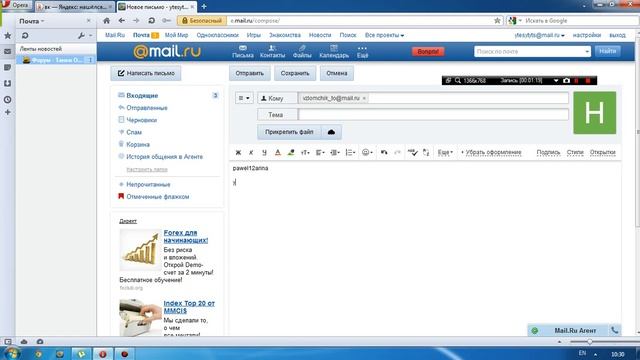Screen dimensions: 640x360
Task: Open the font color picker
Action: tap(278, 153)
